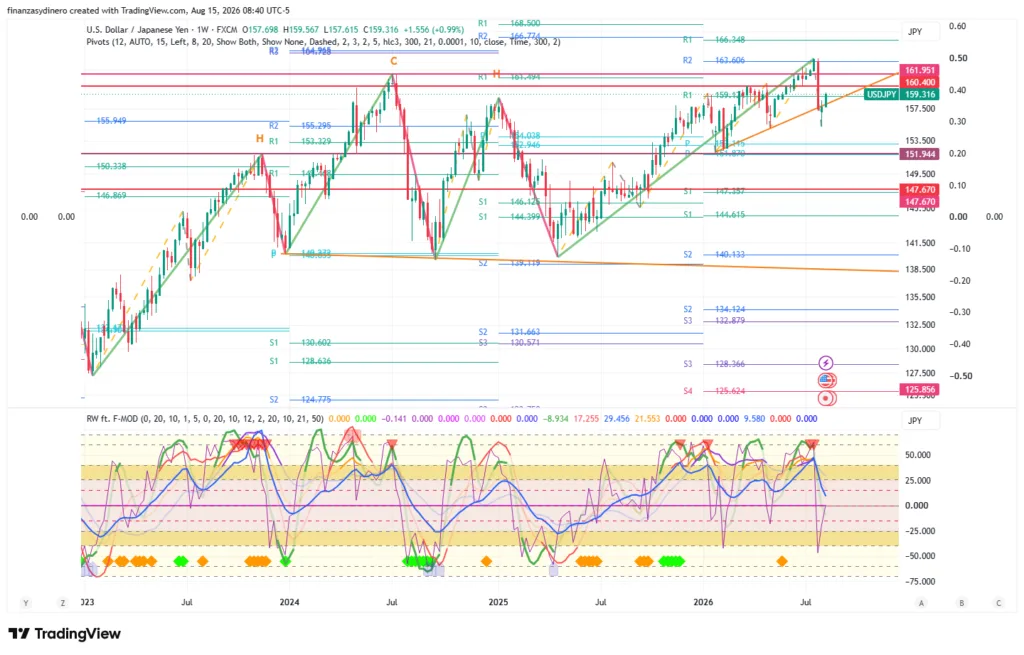Image resolution: width=1024 pixels, height=655 pixels.
Task: Click the 9.580 indicator legend value
Action: point(754,419)
